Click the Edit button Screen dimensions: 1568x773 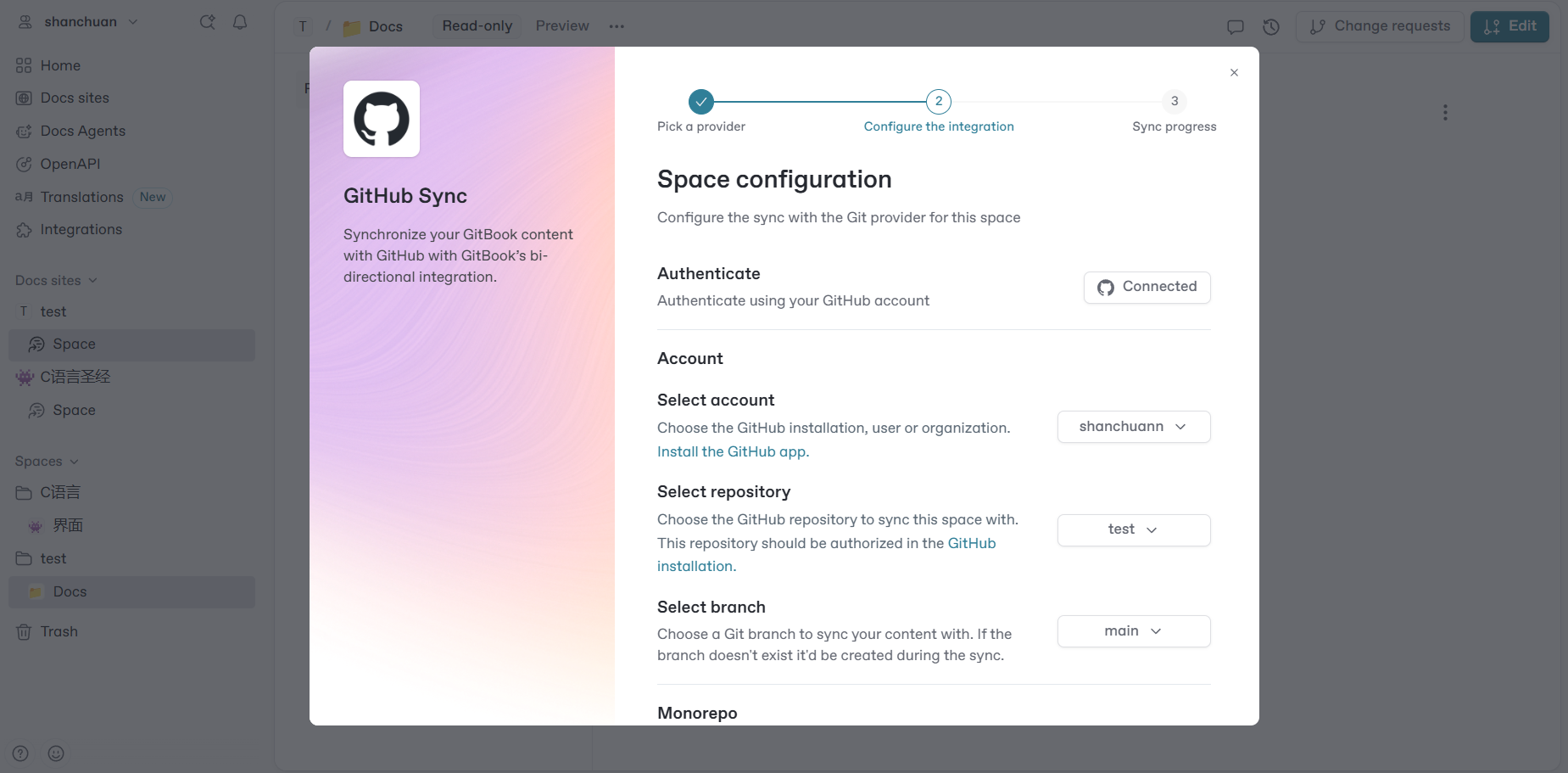[1509, 26]
